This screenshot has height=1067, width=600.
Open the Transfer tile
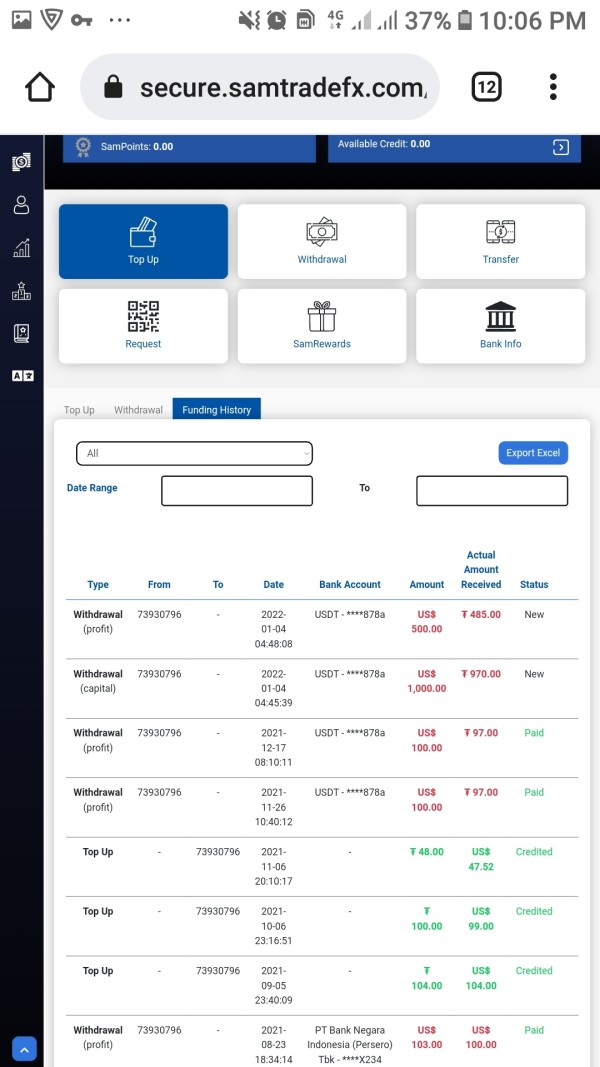coord(500,241)
